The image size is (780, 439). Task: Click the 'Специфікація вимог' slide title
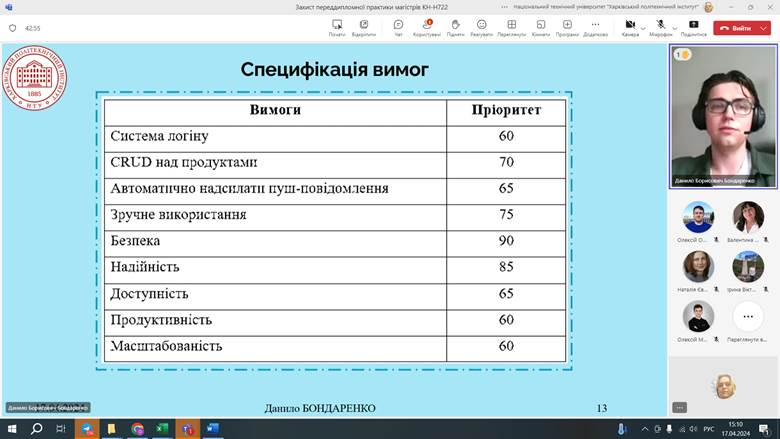334,70
